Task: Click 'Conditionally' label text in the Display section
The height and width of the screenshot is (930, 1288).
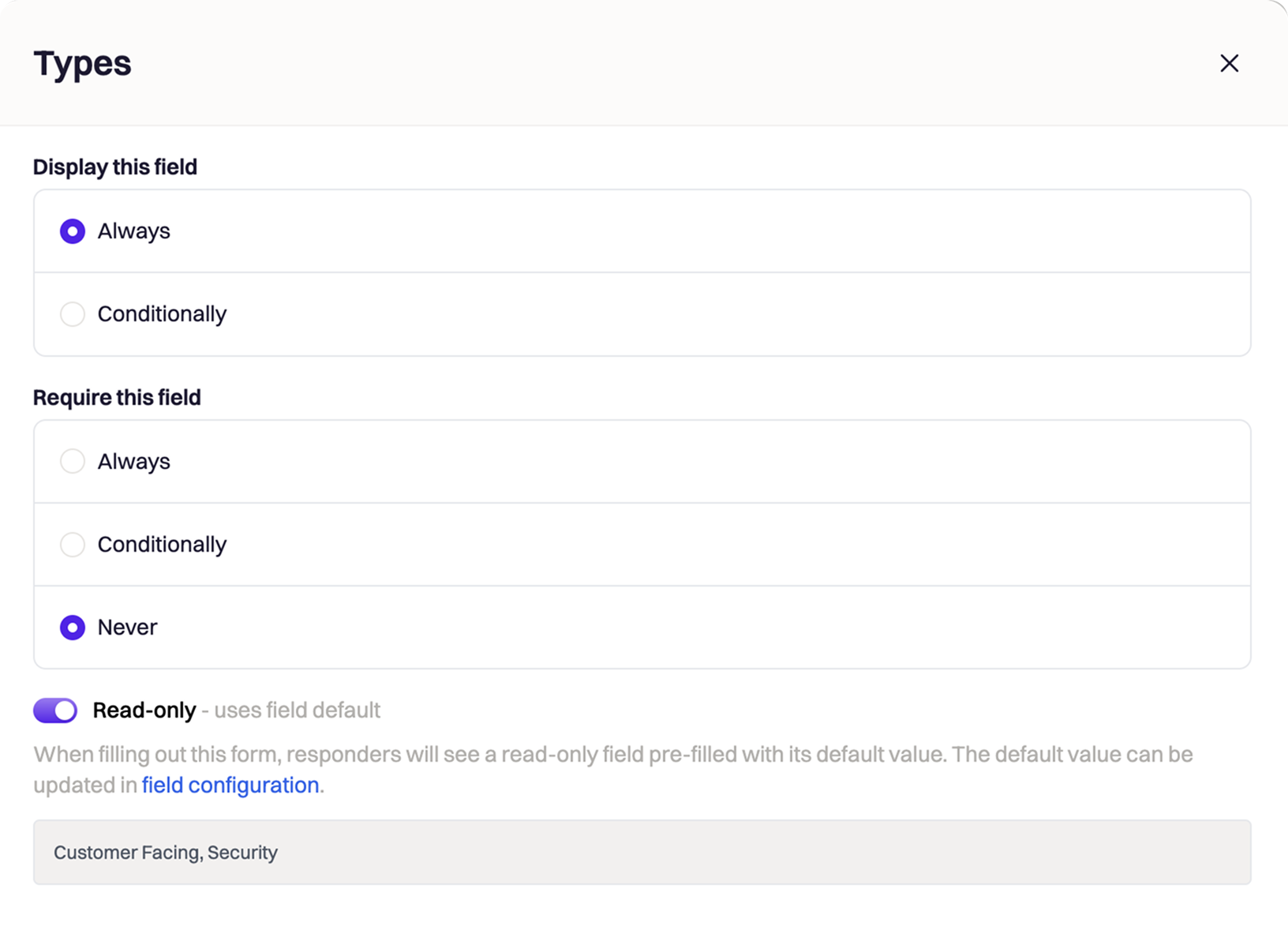Action: [162, 314]
